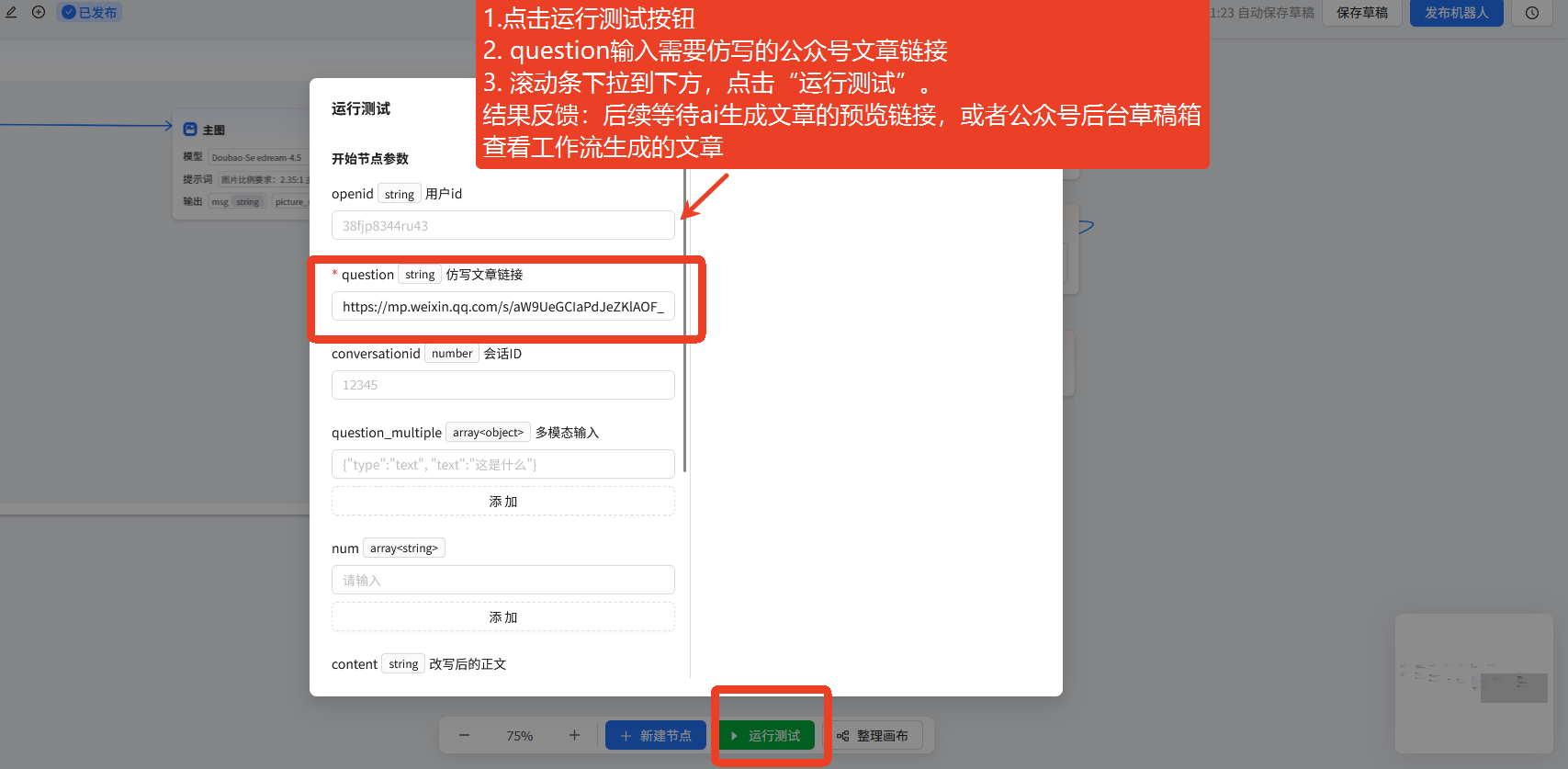The width and height of the screenshot is (1568, 769).
Task: Click the Doubao-Seedream-4.5 model field
Action: click(258, 157)
